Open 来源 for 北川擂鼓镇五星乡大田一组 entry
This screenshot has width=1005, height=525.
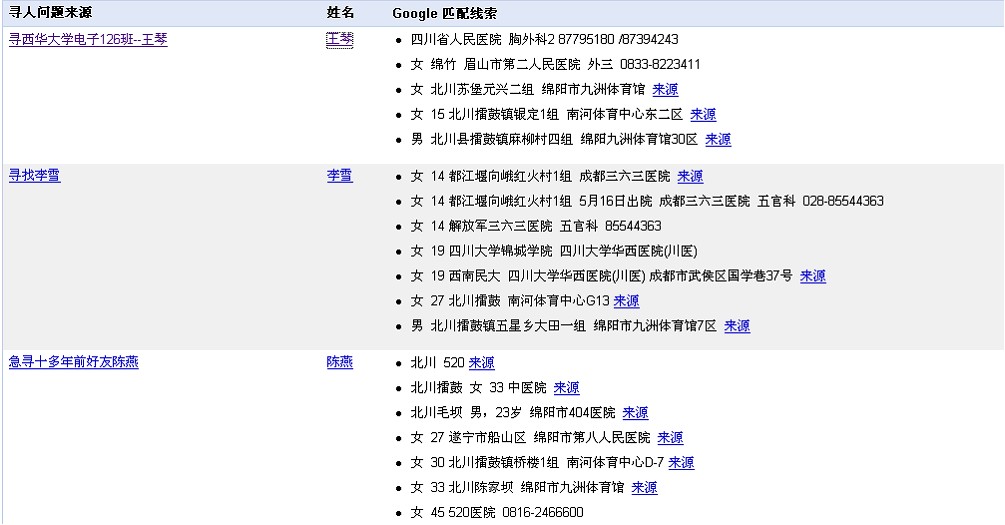click(x=737, y=326)
